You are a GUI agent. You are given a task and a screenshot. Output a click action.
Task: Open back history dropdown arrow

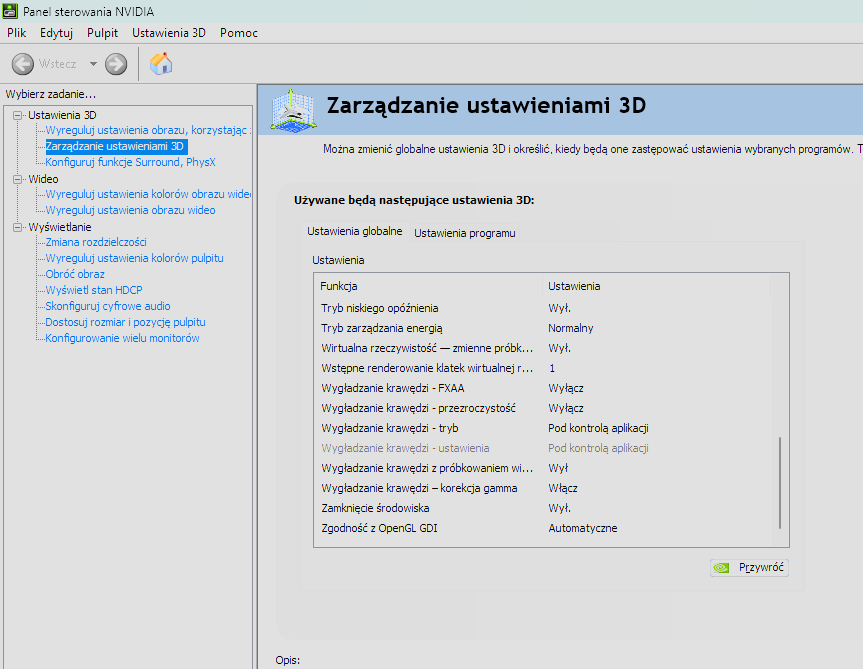(93, 64)
